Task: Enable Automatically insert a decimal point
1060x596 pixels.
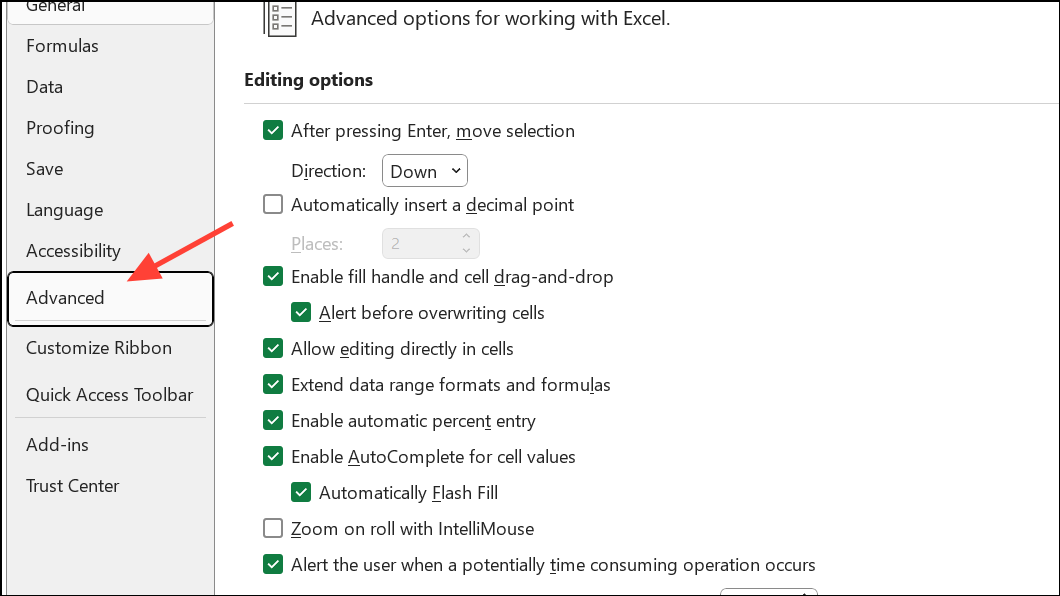Action: point(273,204)
